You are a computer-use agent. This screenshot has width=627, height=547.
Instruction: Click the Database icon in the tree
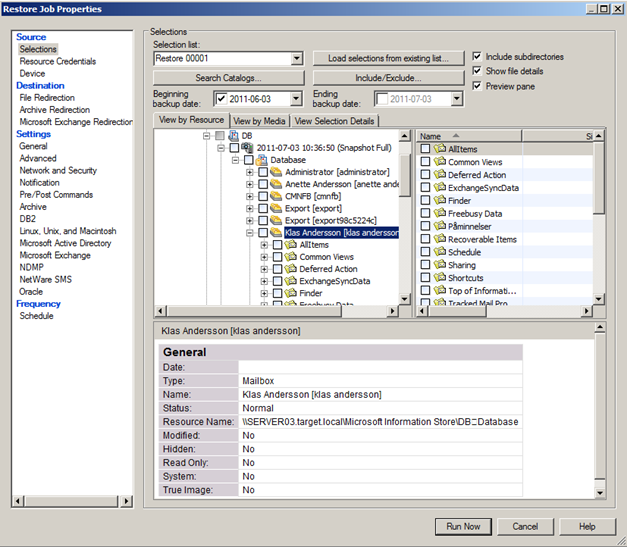(262, 160)
